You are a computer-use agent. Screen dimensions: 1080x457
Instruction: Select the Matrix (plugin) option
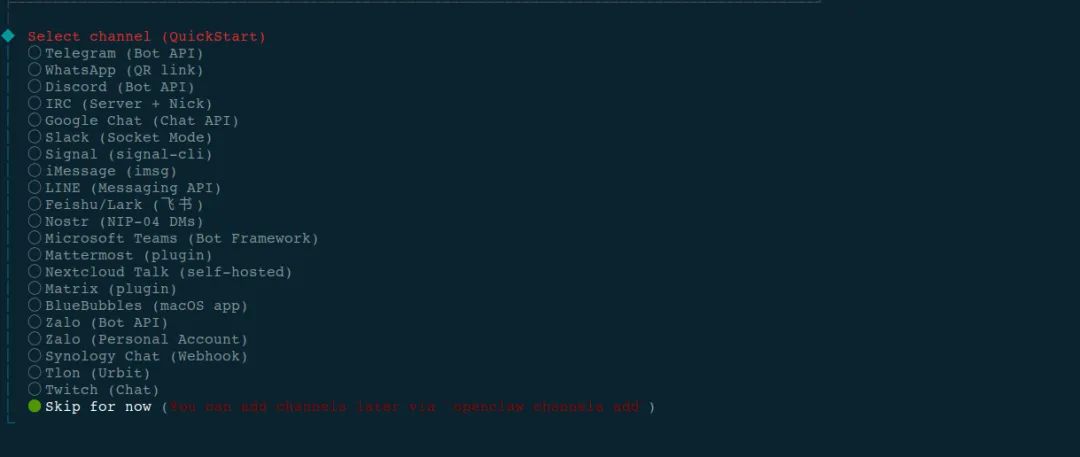click(103, 289)
